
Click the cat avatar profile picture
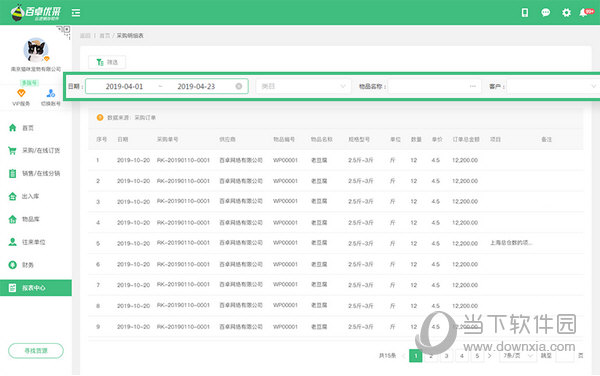[36, 49]
